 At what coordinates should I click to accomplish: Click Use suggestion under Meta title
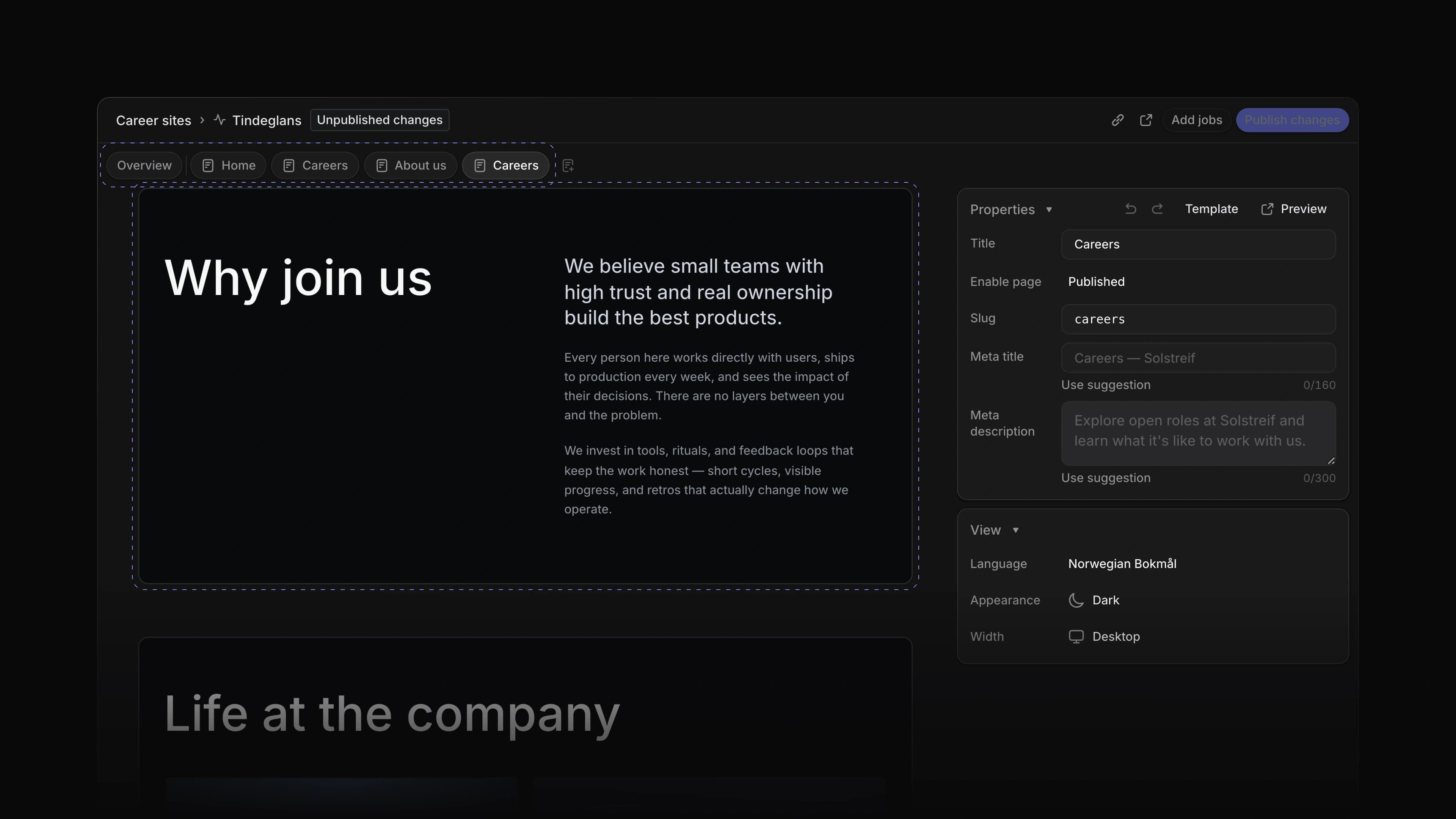[x=1106, y=385]
